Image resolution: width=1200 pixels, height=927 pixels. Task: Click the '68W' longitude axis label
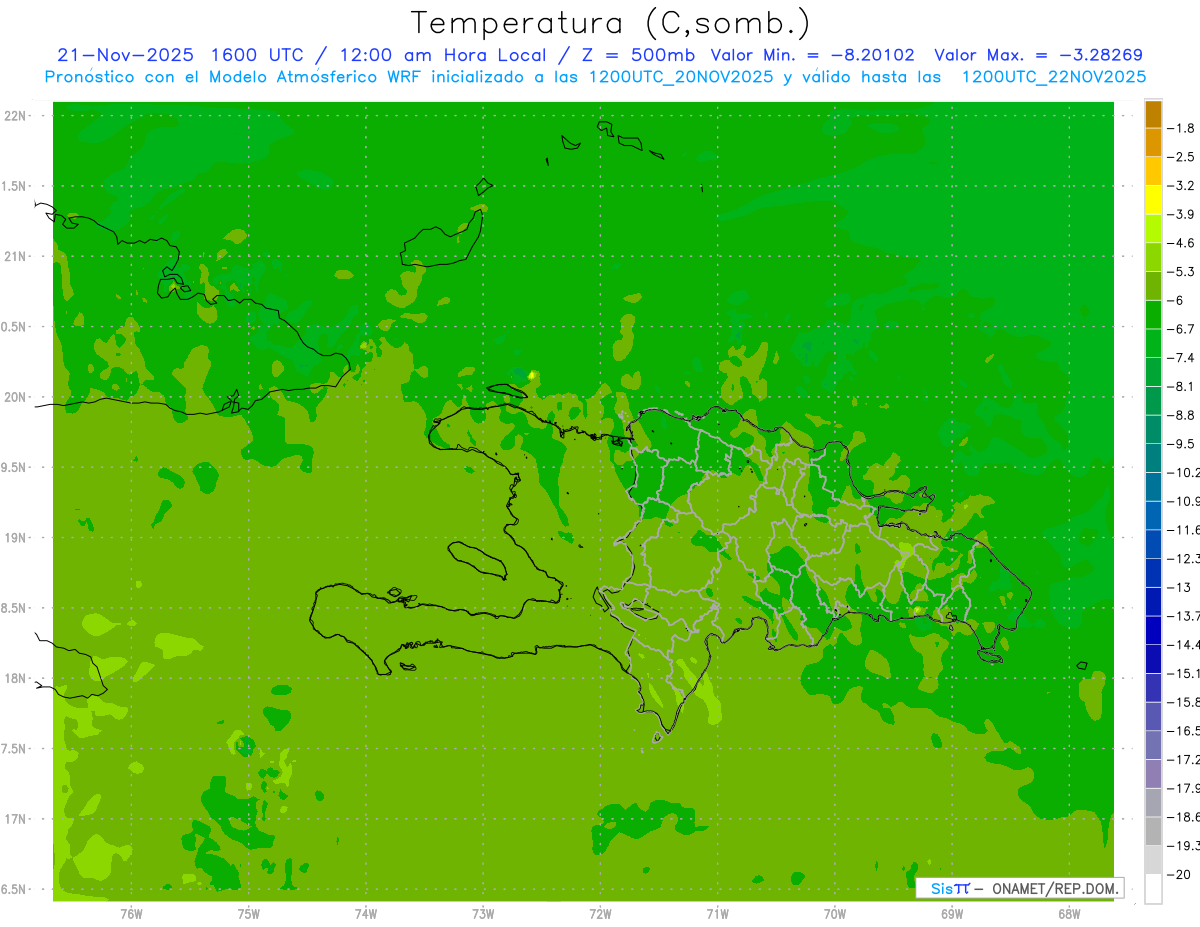[1069, 914]
